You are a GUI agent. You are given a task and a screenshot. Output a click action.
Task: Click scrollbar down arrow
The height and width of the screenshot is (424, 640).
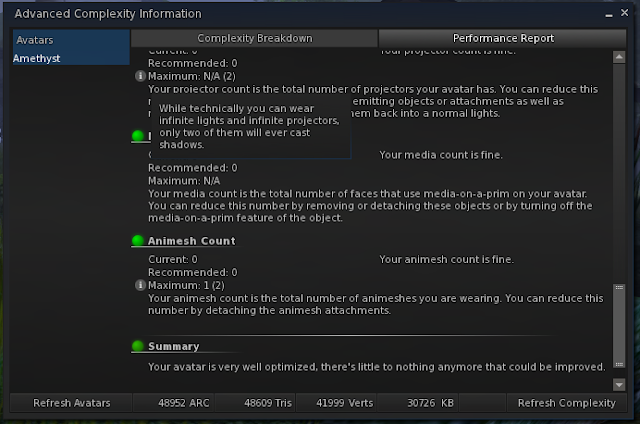point(619,384)
